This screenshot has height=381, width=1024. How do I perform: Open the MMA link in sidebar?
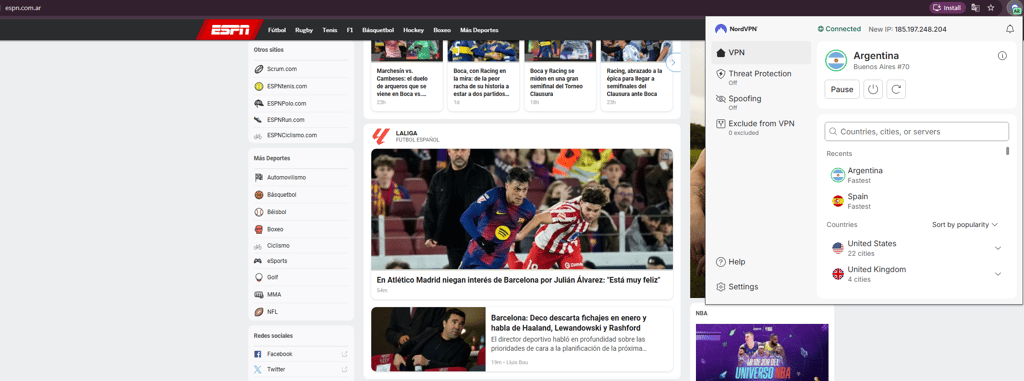pyautogui.click(x=274, y=295)
